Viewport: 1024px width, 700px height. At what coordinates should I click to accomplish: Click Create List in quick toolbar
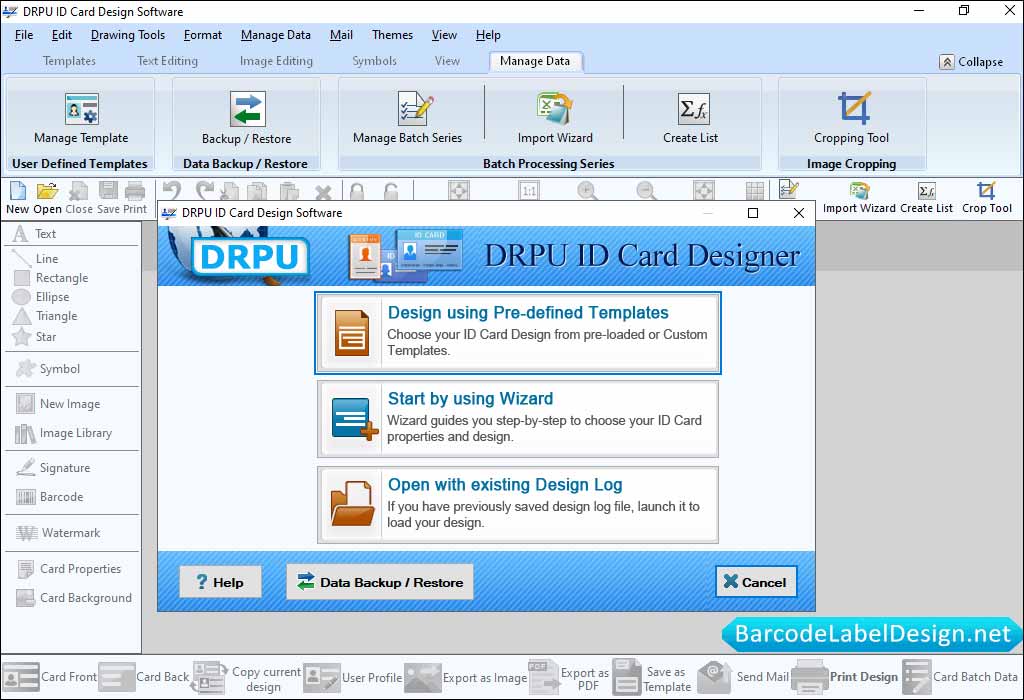tap(926, 199)
